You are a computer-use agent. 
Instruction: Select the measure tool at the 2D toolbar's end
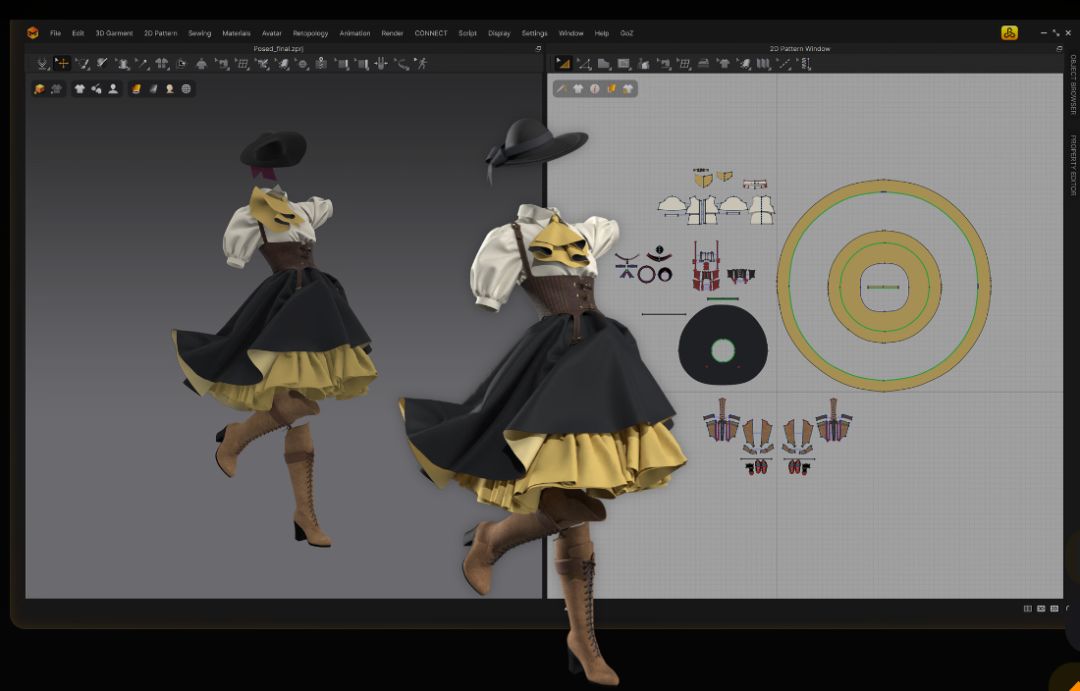tap(805, 63)
